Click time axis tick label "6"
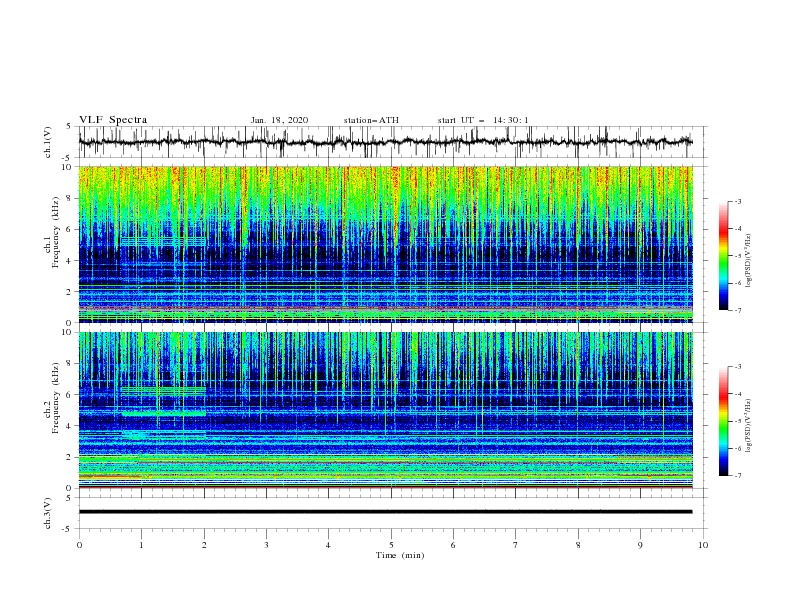The image size is (792, 612). tap(453, 545)
